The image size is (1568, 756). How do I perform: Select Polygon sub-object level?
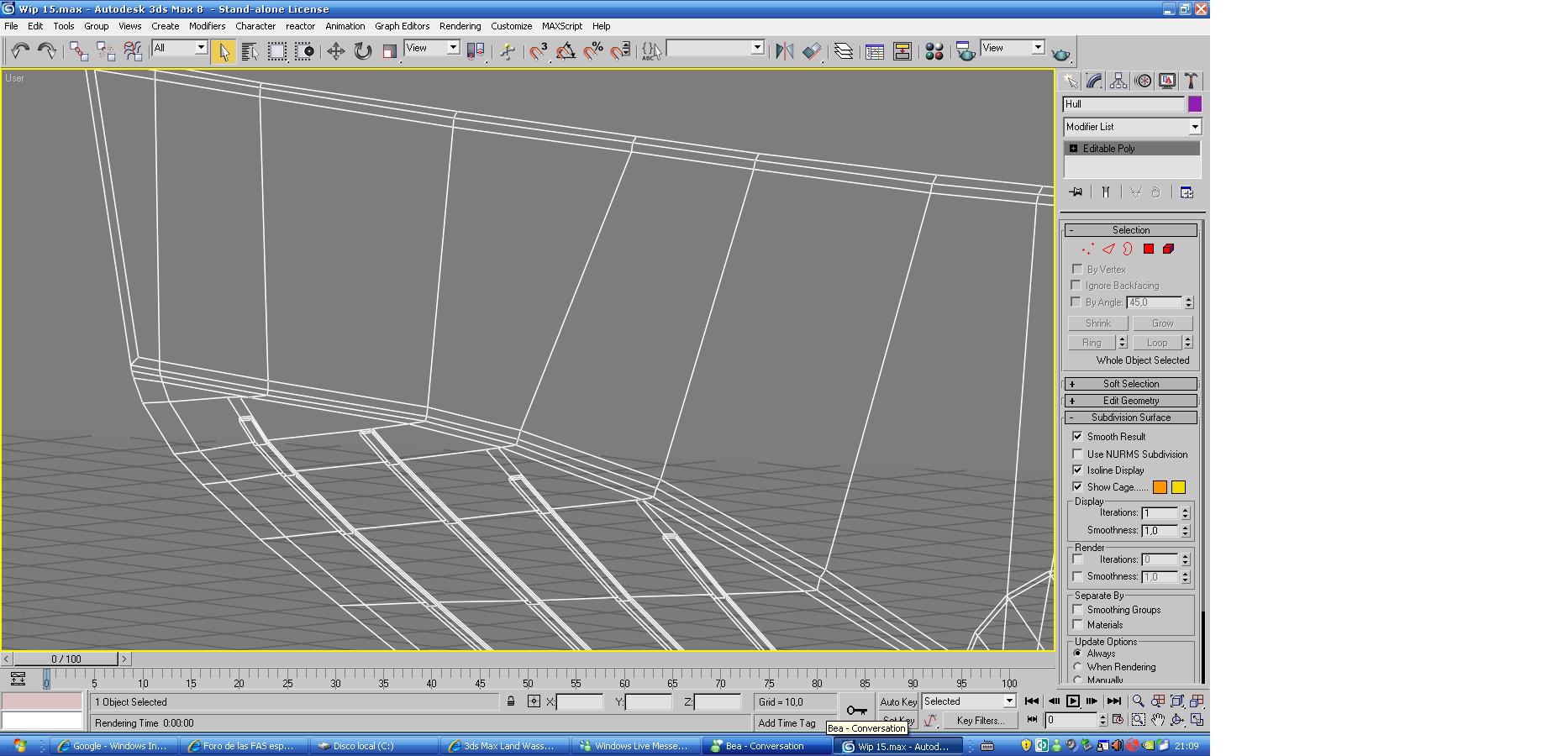pyautogui.click(x=1149, y=249)
